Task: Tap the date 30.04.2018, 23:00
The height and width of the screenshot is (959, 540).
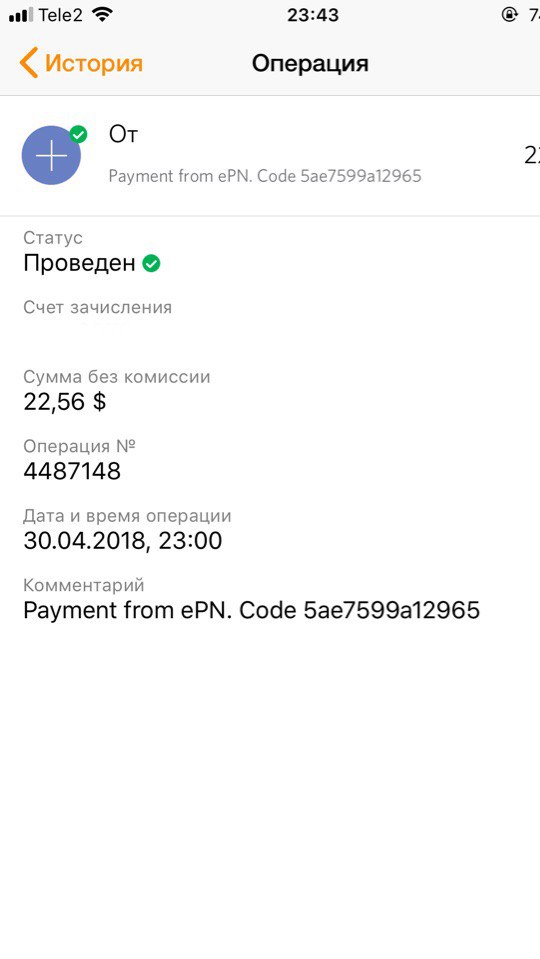Action: click(122, 541)
